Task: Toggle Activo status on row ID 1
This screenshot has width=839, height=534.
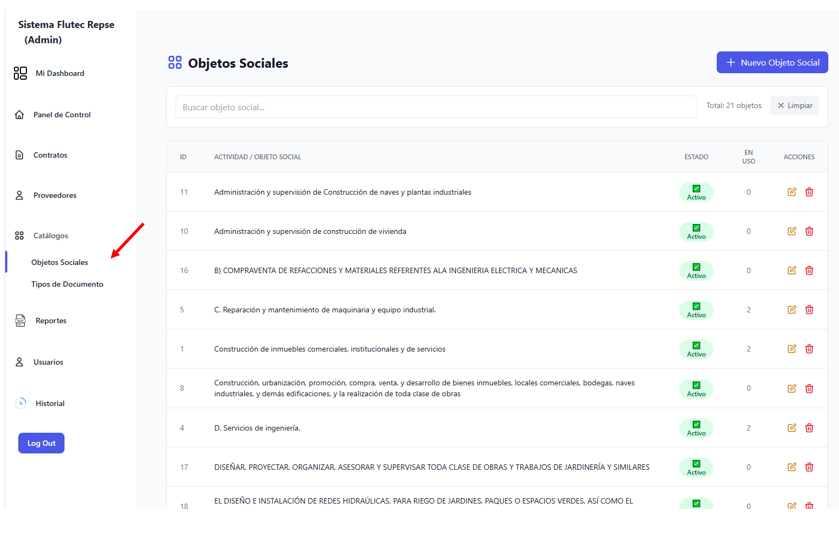Action: (696, 349)
